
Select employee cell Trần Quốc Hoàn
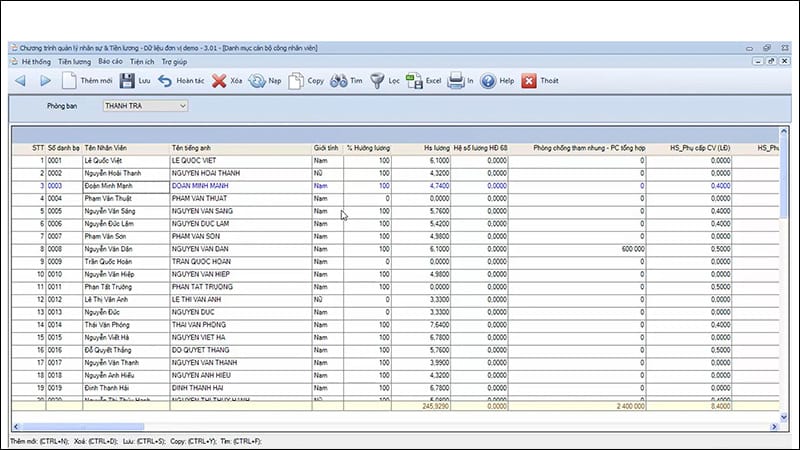126,261
